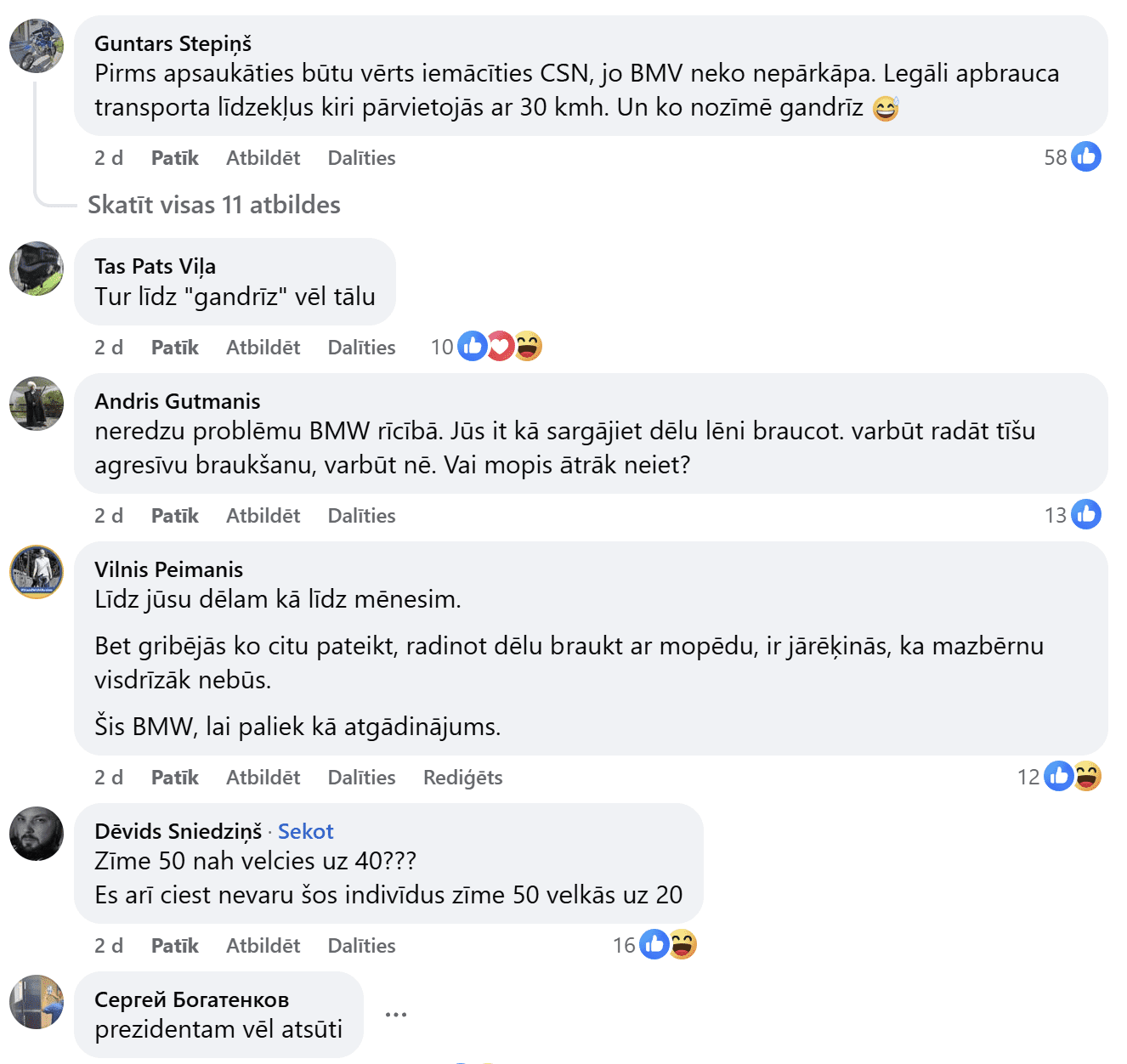The width and height of the screenshot is (1127, 1064).
Task: Expand 'Skatīt visas 11 atbildes' replies
Action: [x=214, y=205]
